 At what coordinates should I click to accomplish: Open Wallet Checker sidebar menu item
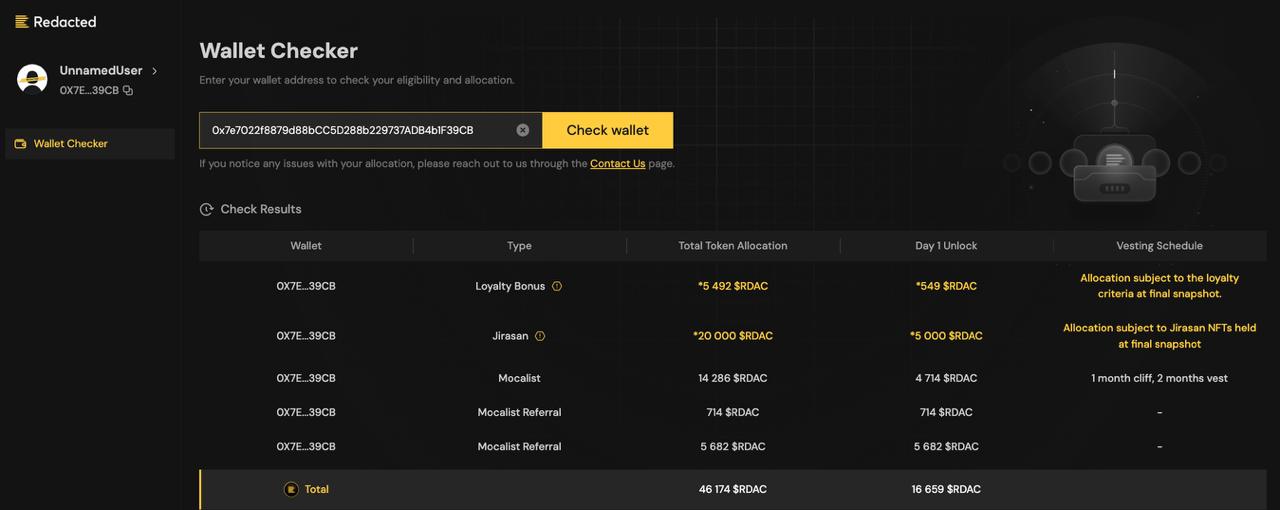(x=90, y=144)
